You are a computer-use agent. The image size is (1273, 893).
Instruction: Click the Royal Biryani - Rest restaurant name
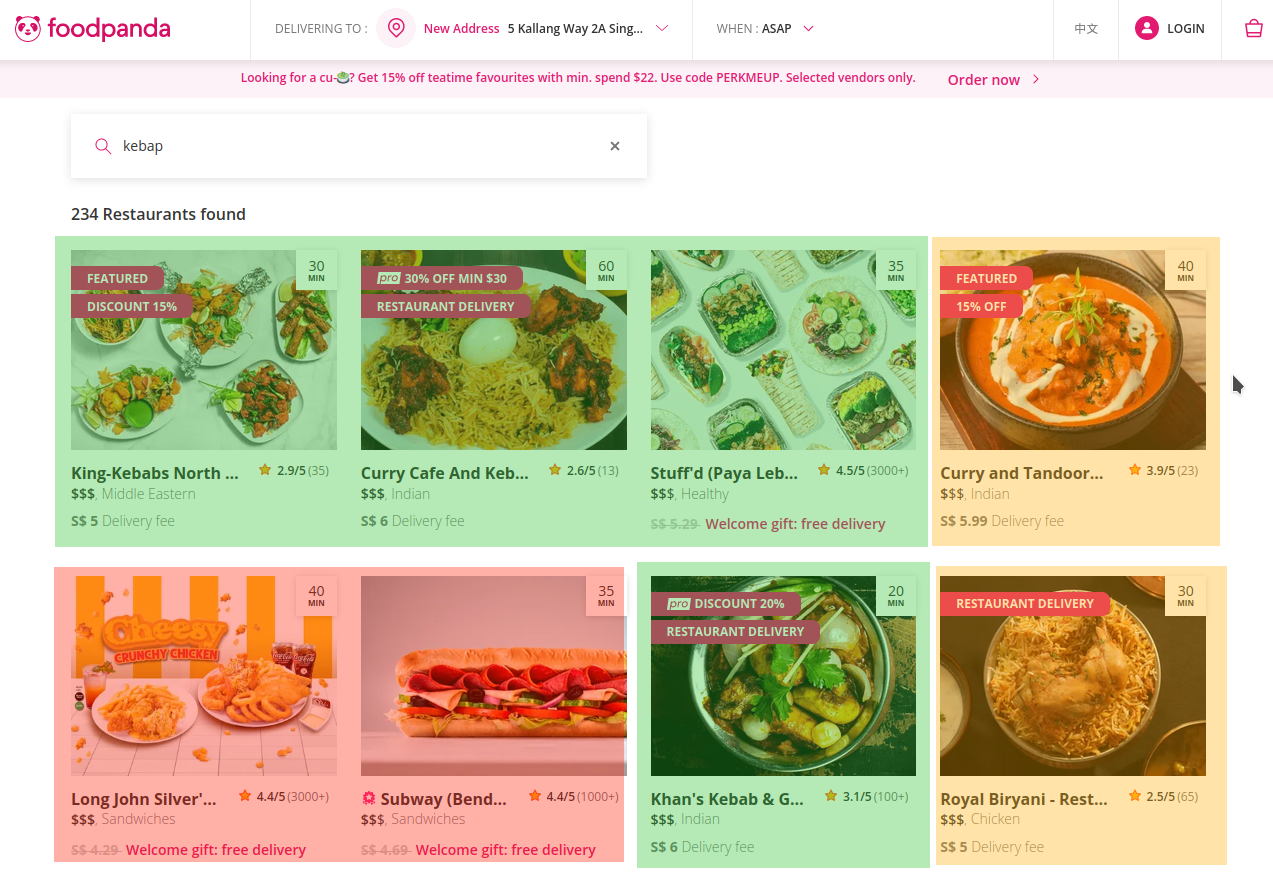coord(1024,799)
